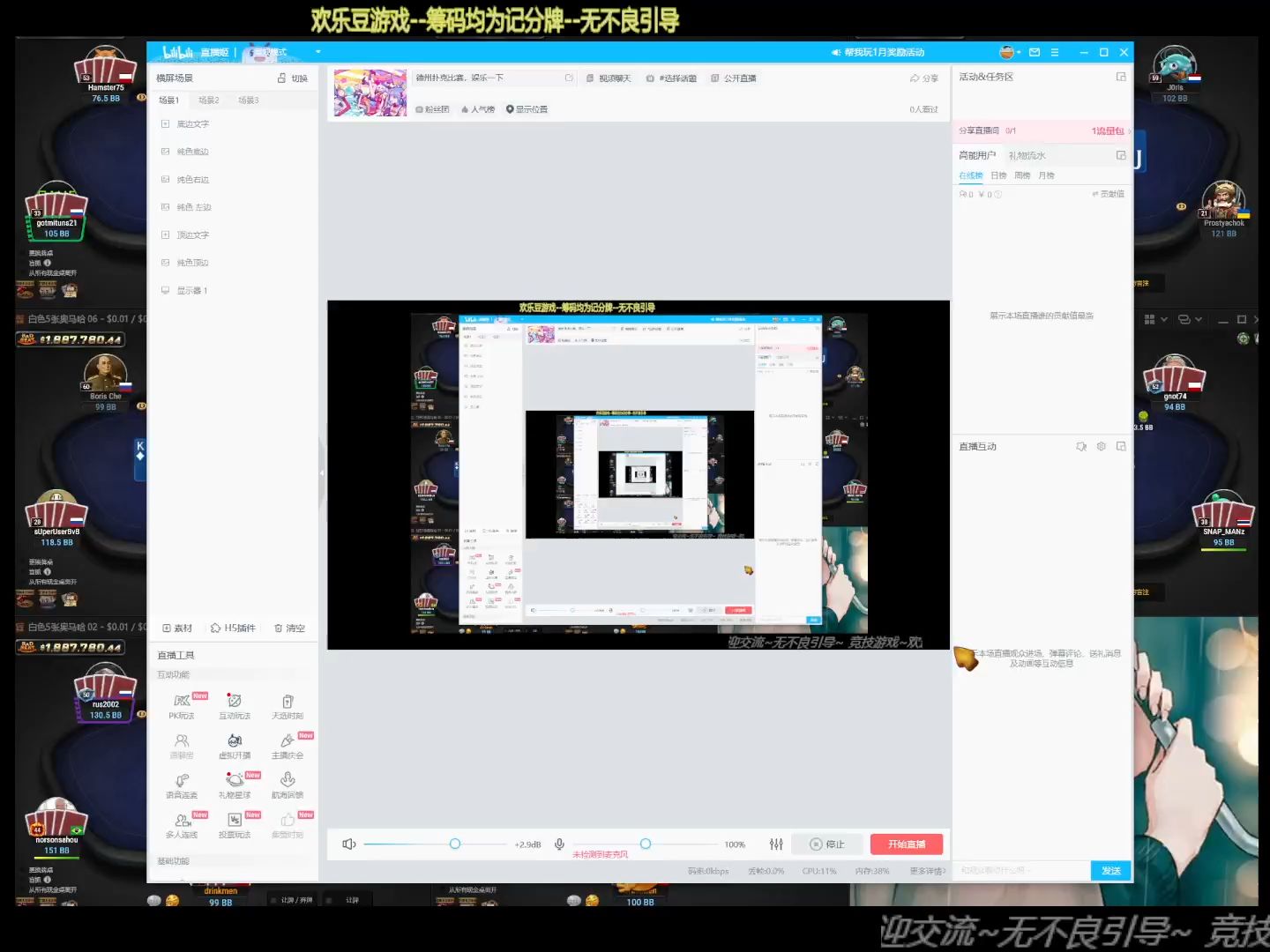Viewport: 1270px width, 952px height.
Task: Open the 人气榜 popularity ranking
Action: [x=478, y=109]
